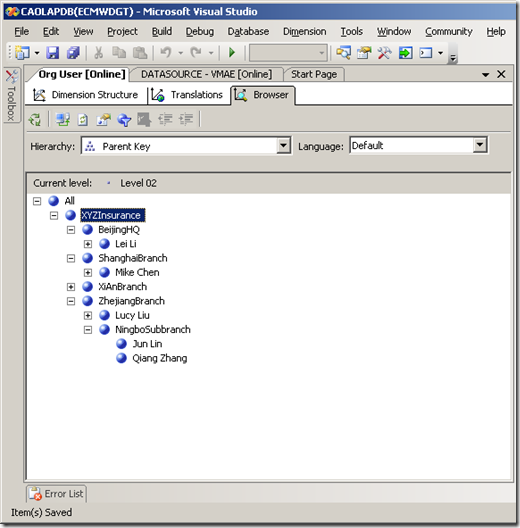Expand the Lucy Liu node
This screenshot has height=528, width=520.
pos(88,315)
